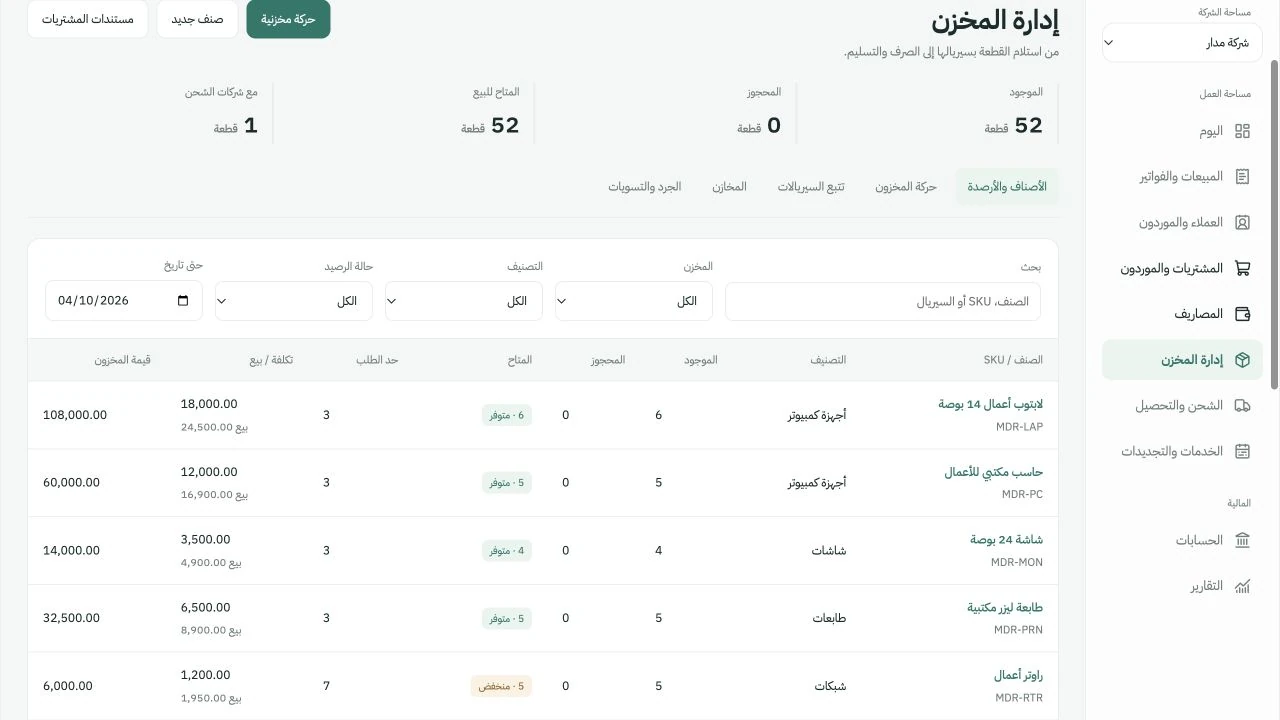Open item لابتوب أعمال 14 بوصة
Screen dimensions: 1280x720
[990, 404]
